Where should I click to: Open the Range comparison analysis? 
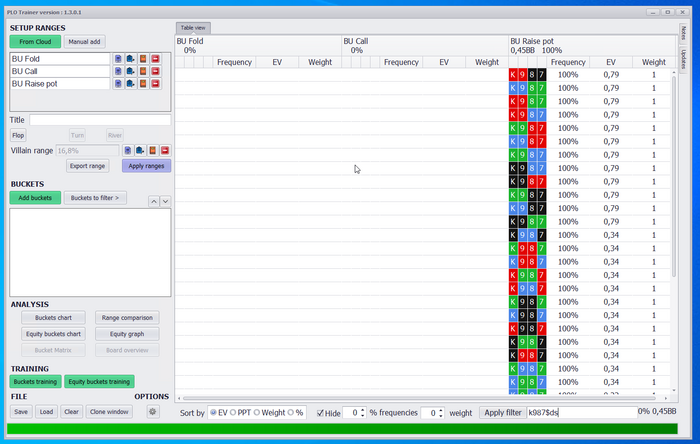127,318
